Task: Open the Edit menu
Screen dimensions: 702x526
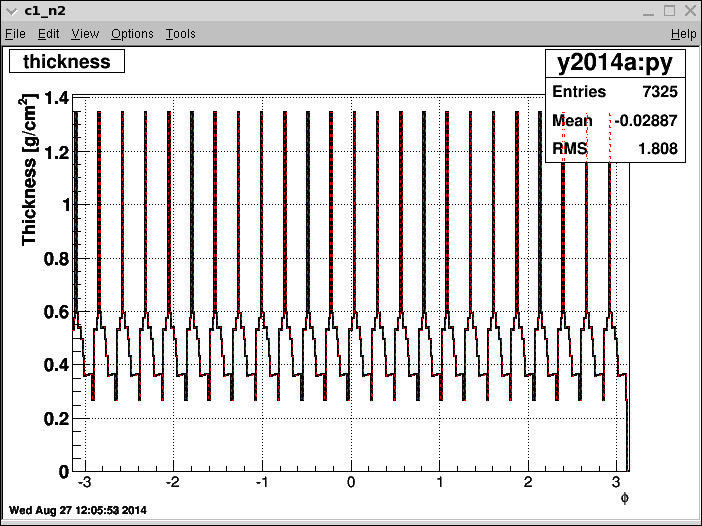Action: coord(48,34)
